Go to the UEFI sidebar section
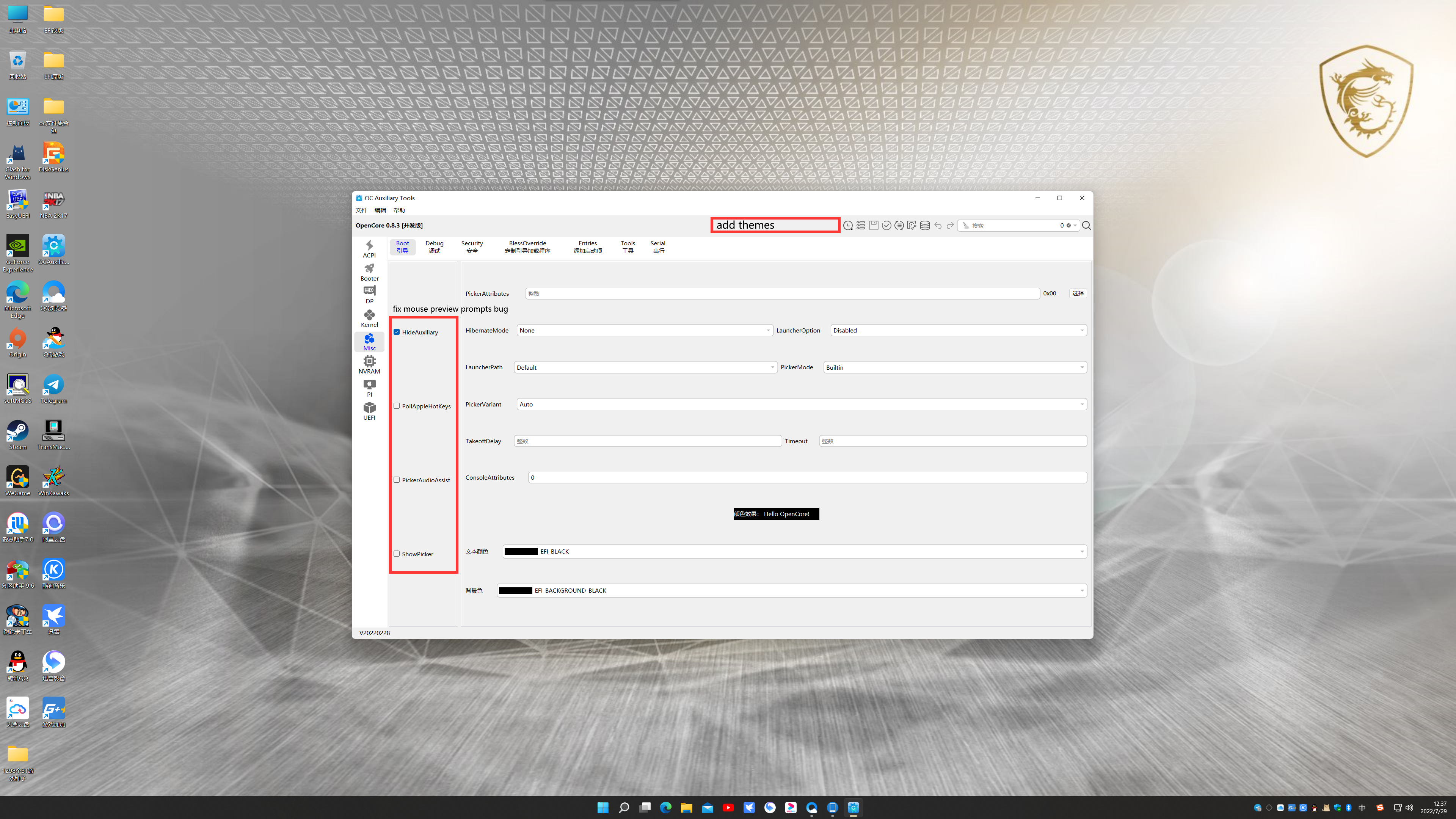 pyautogui.click(x=369, y=411)
